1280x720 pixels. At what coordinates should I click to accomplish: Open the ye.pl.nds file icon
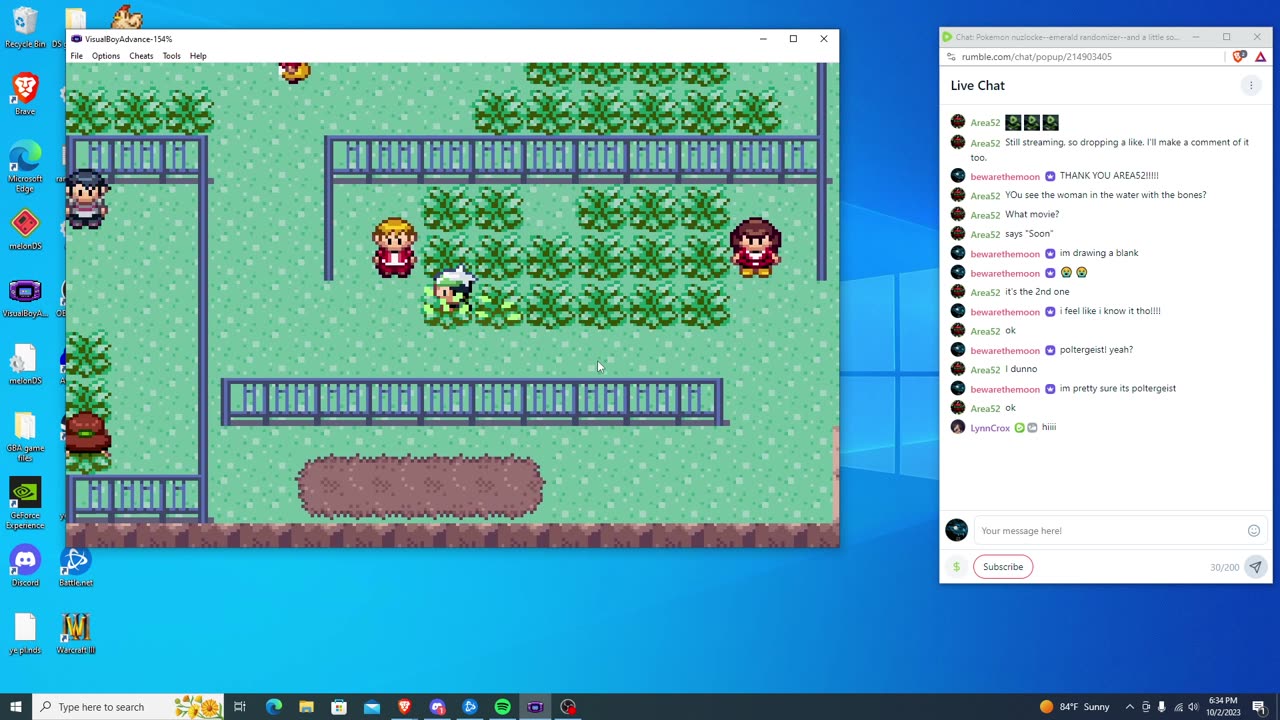25,633
